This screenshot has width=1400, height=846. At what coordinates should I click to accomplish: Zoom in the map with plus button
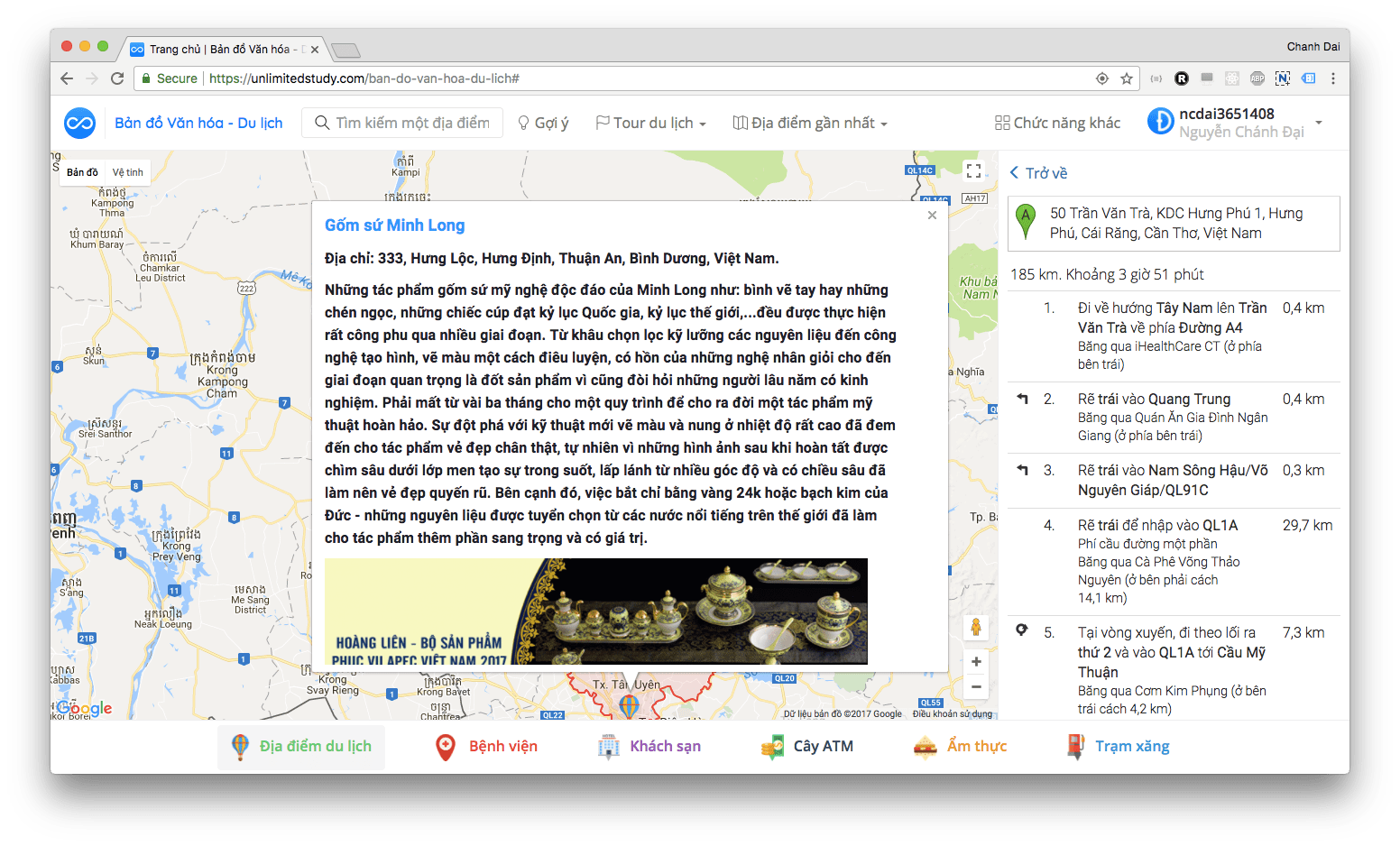pyautogui.click(x=976, y=662)
